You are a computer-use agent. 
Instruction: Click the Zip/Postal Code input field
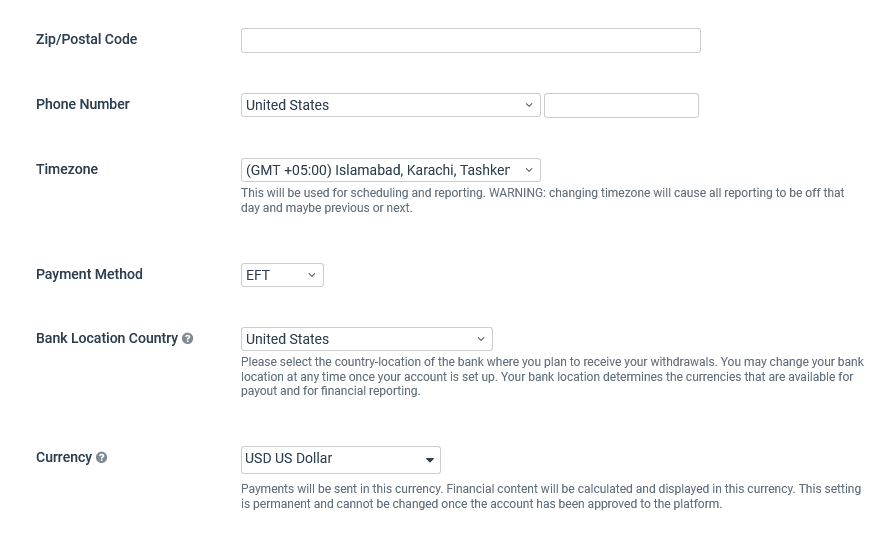pyautogui.click(x=470, y=41)
